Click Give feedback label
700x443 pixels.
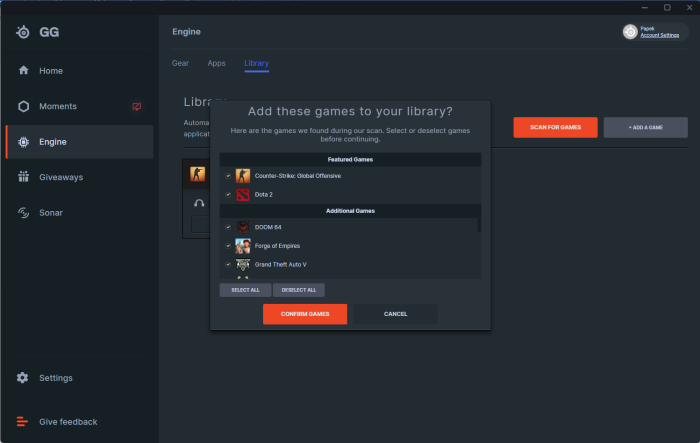[x=68, y=422]
